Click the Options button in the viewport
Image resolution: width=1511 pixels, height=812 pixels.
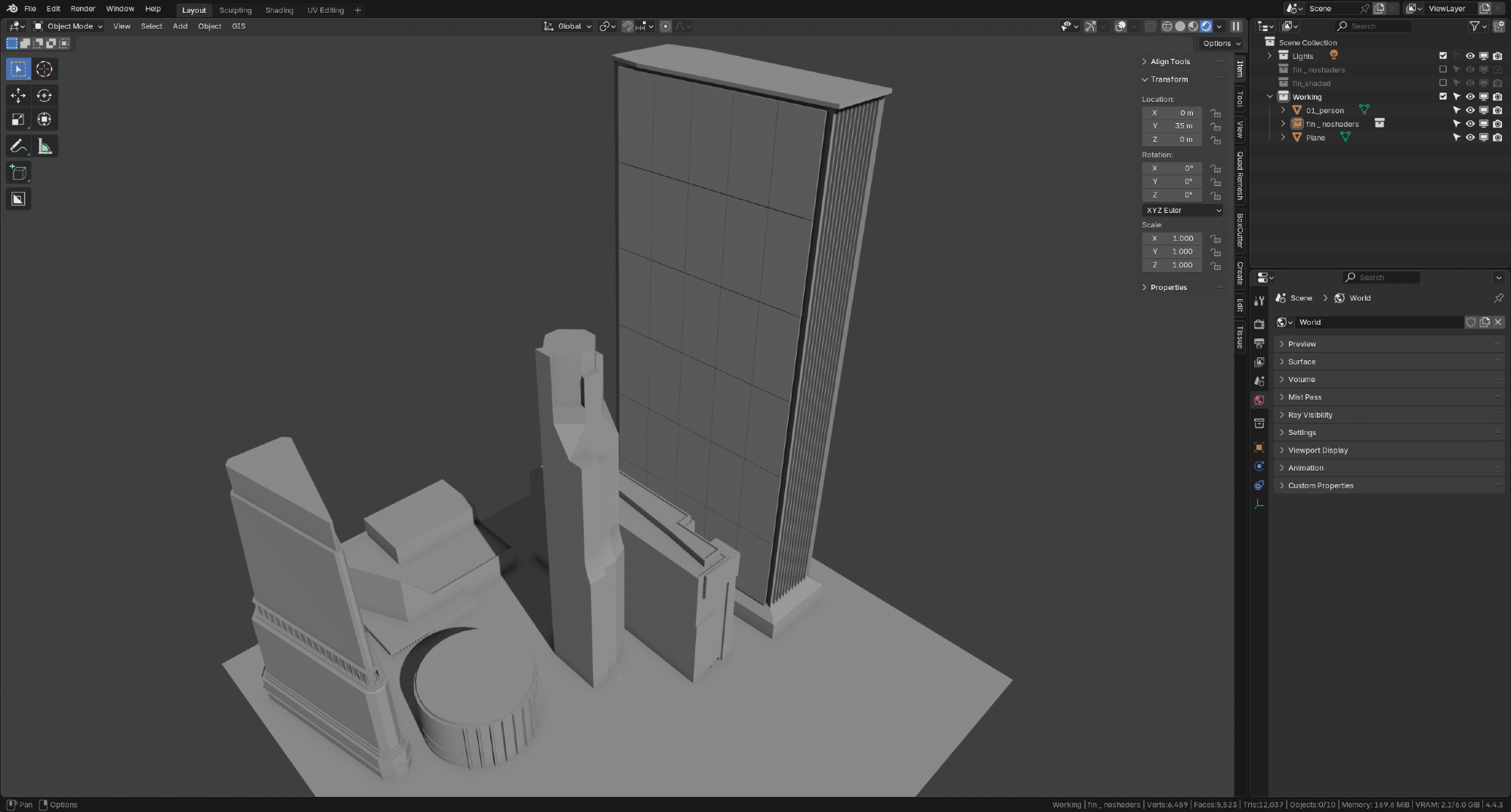pos(1221,44)
